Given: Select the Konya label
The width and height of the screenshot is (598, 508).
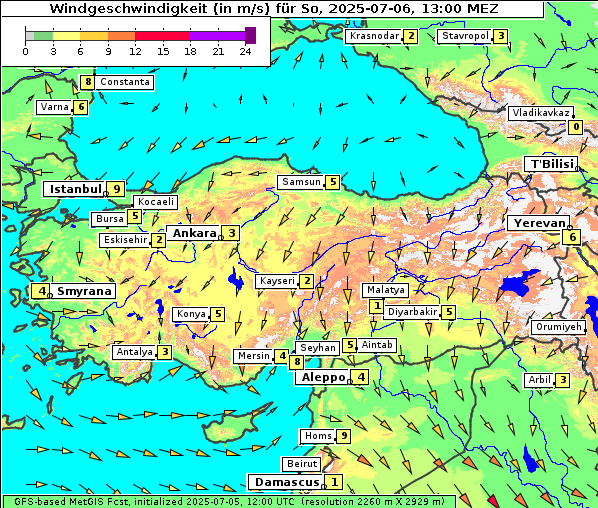Looking at the screenshot, I should coord(191,314).
